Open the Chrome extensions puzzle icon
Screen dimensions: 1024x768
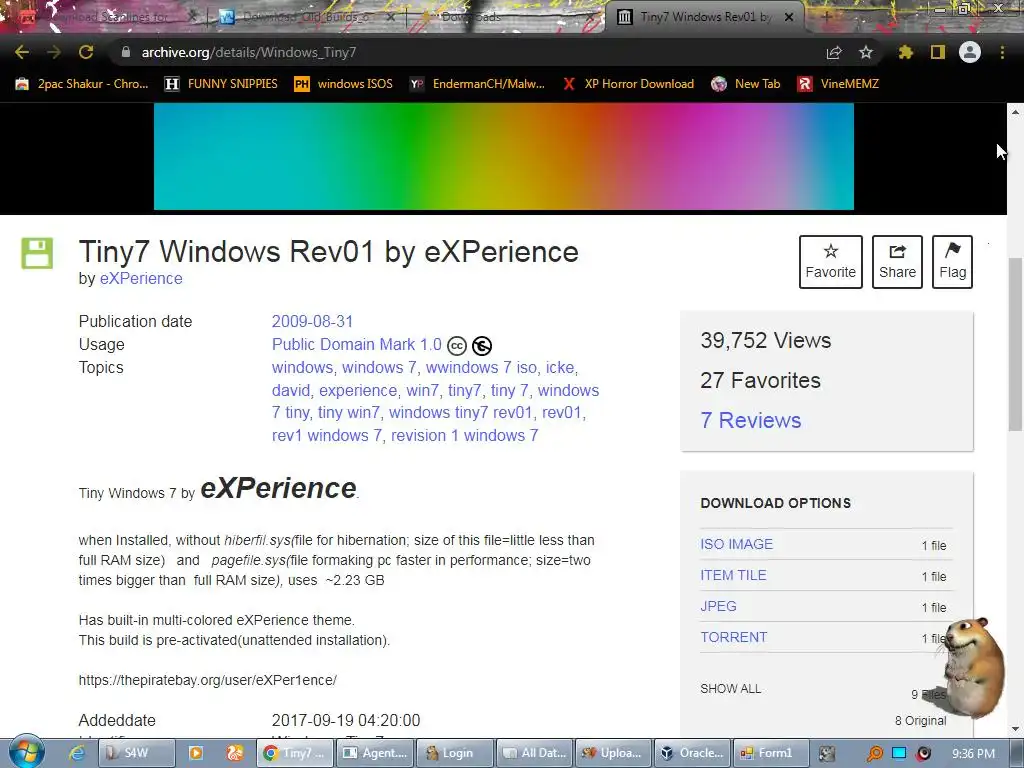[x=905, y=52]
